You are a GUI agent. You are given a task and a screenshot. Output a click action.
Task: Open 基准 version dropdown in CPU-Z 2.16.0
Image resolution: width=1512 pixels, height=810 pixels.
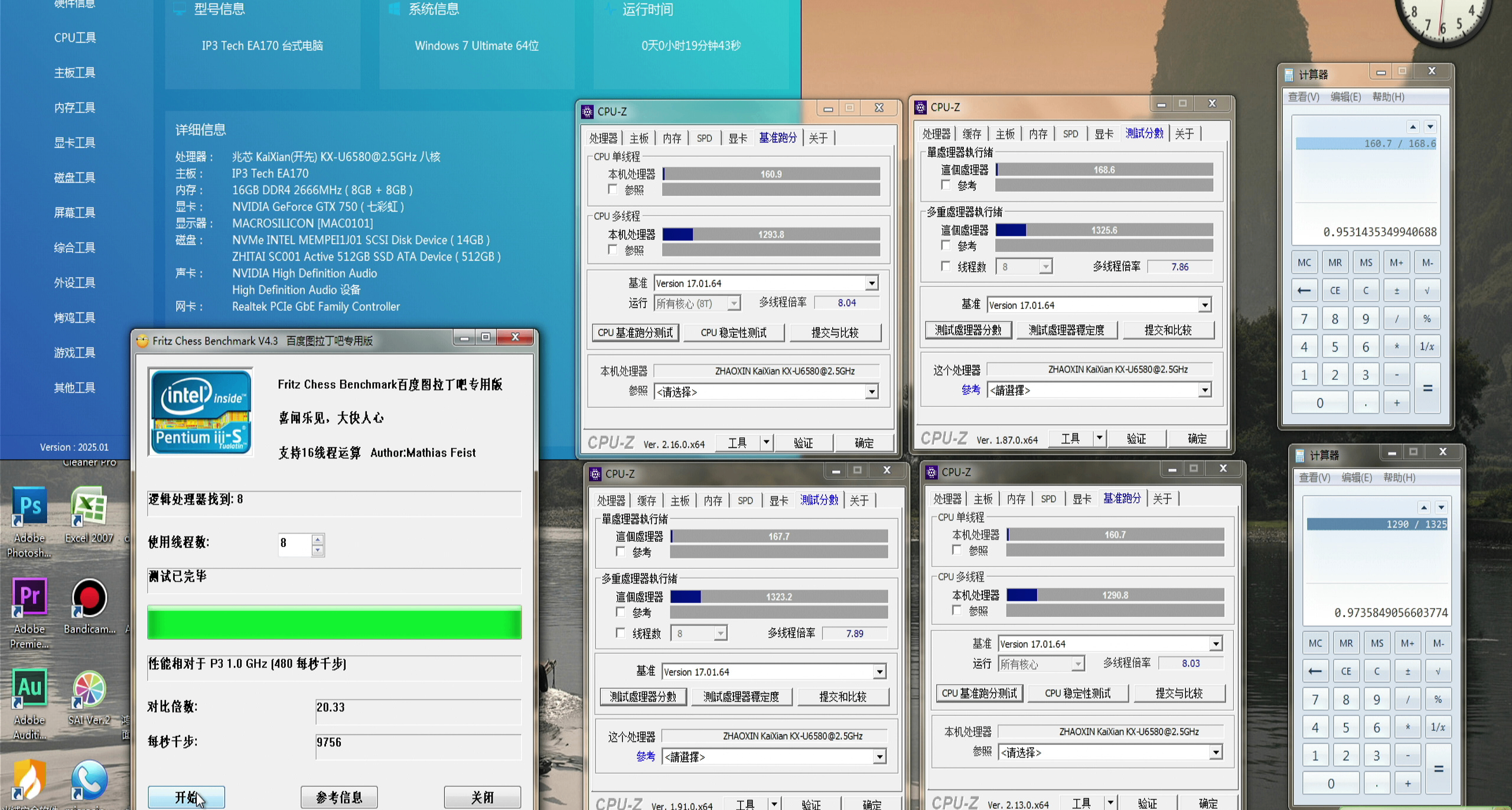click(x=872, y=284)
